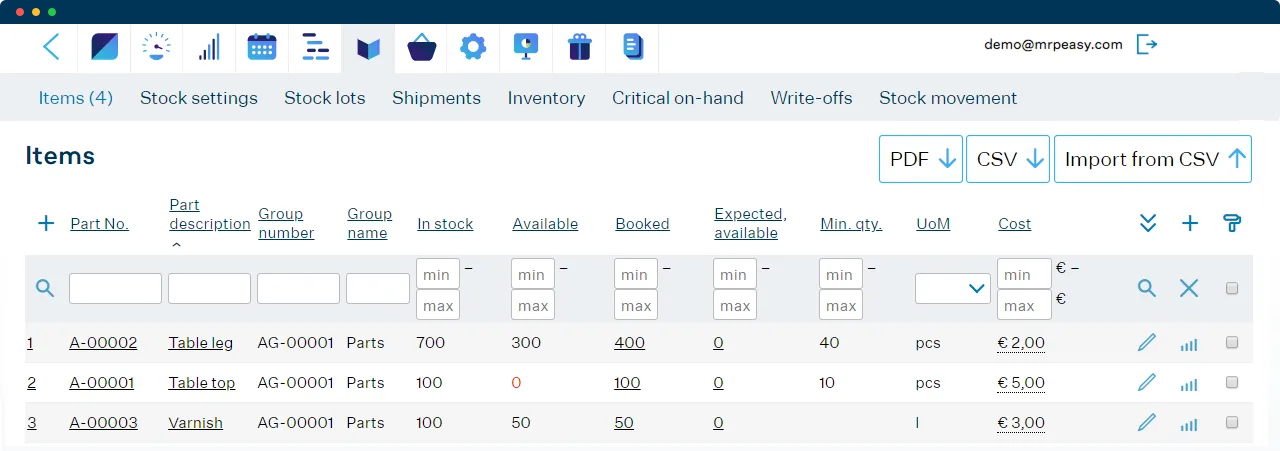
Task: View the bar chart report for Varnish
Action: (1189, 424)
